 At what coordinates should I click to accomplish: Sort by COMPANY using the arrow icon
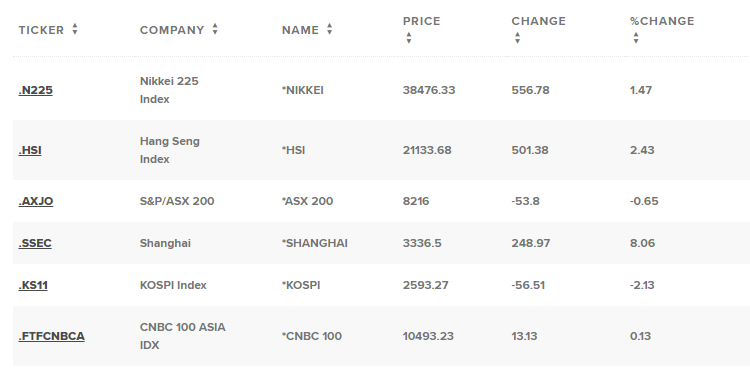point(215,29)
